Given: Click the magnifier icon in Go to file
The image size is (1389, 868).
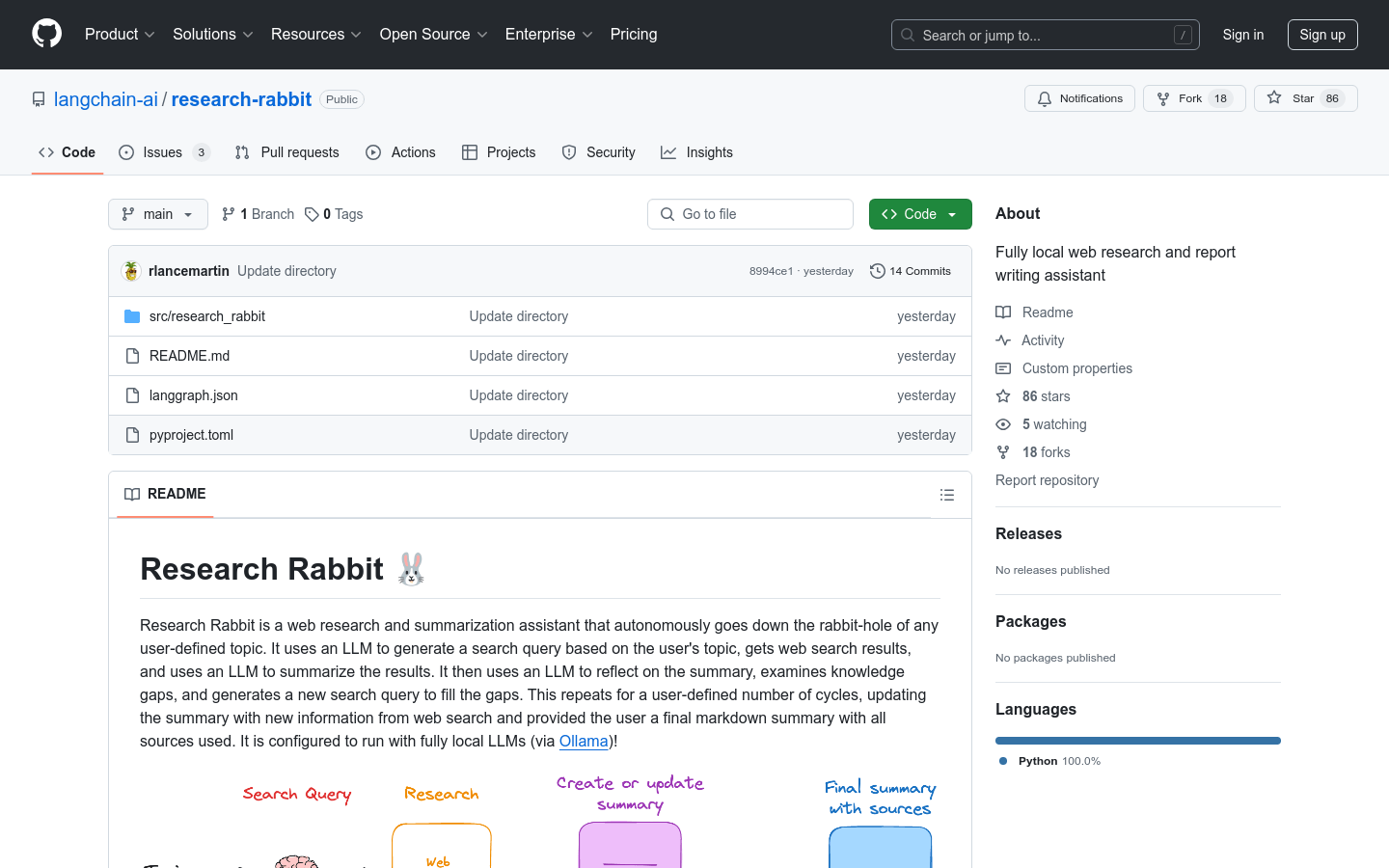Looking at the screenshot, I should [x=667, y=214].
